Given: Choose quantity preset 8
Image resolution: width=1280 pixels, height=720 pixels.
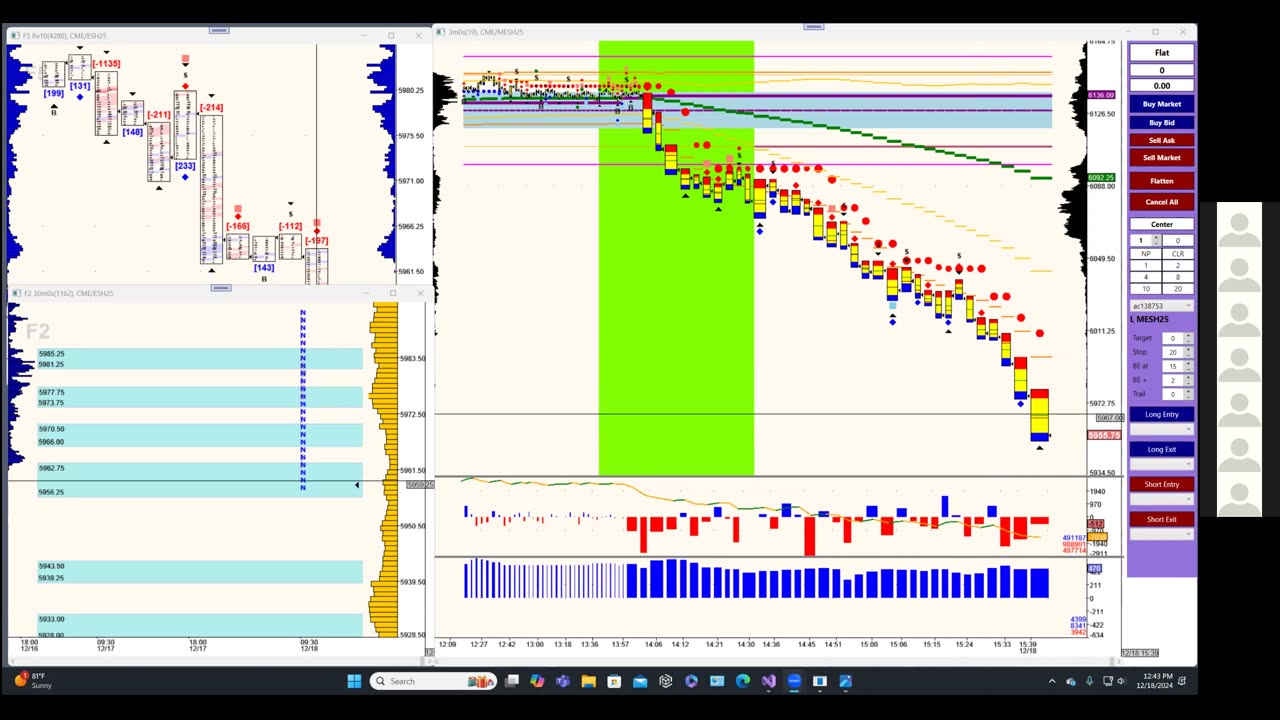Looking at the screenshot, I should (x=1178, y=277).
